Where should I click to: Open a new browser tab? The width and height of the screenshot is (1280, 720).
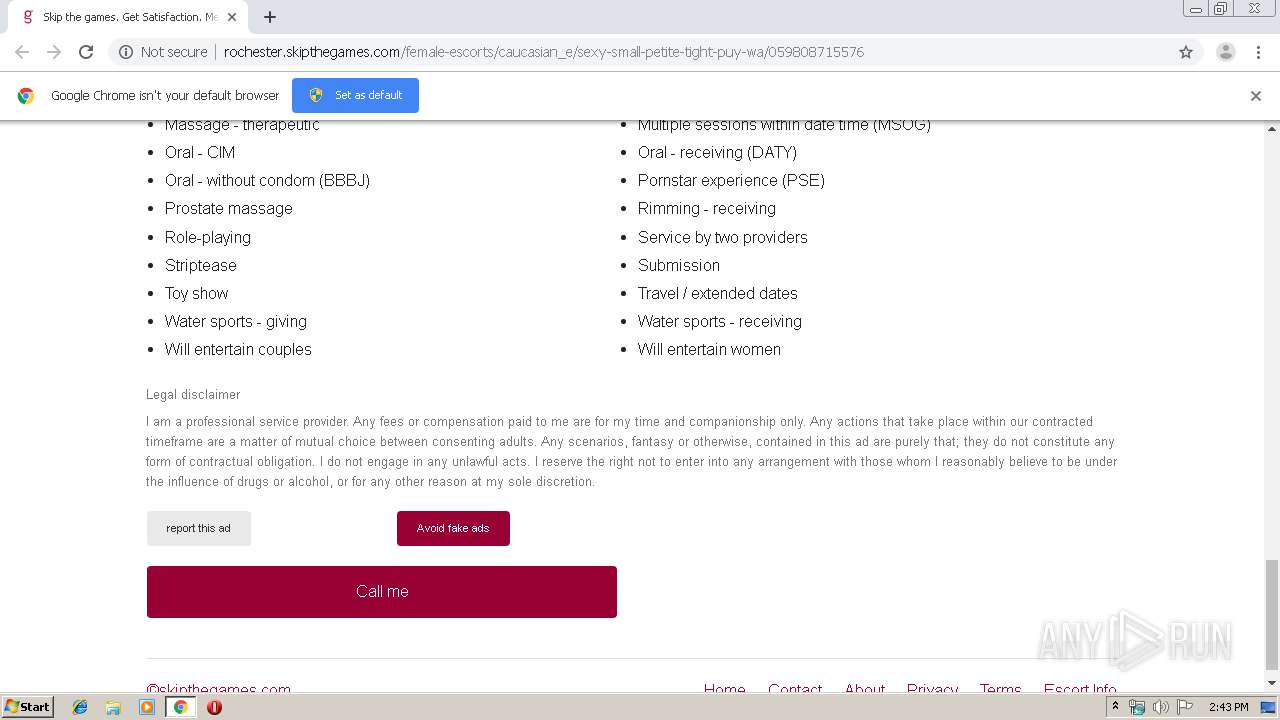[270, 17]
